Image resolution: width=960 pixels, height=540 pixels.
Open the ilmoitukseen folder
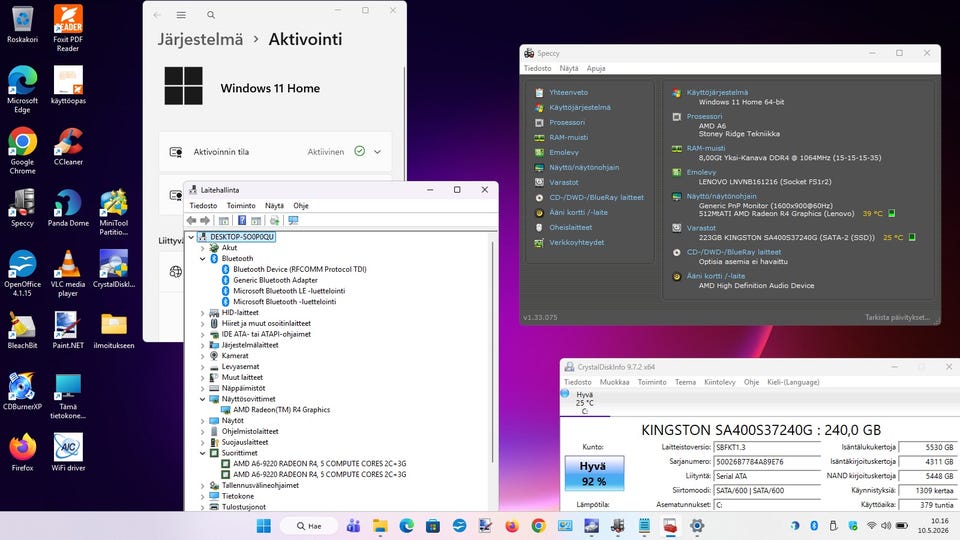pyautogui.click(x=114, y=331)
